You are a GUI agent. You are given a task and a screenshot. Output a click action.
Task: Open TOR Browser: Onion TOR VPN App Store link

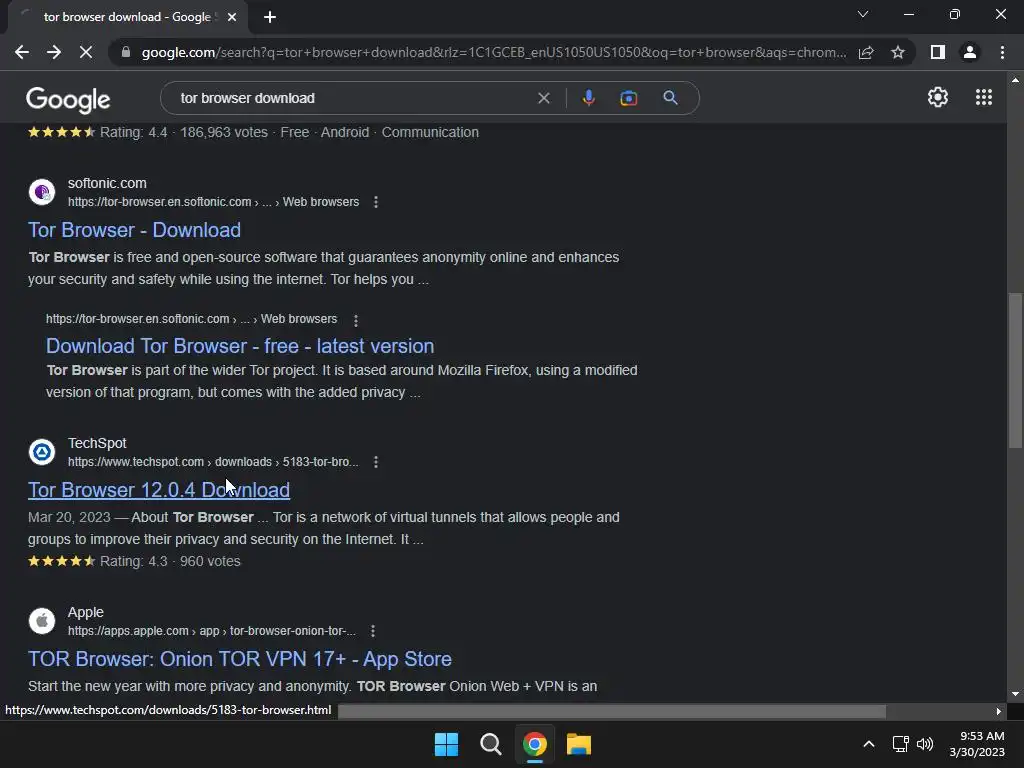click(240, 659)
